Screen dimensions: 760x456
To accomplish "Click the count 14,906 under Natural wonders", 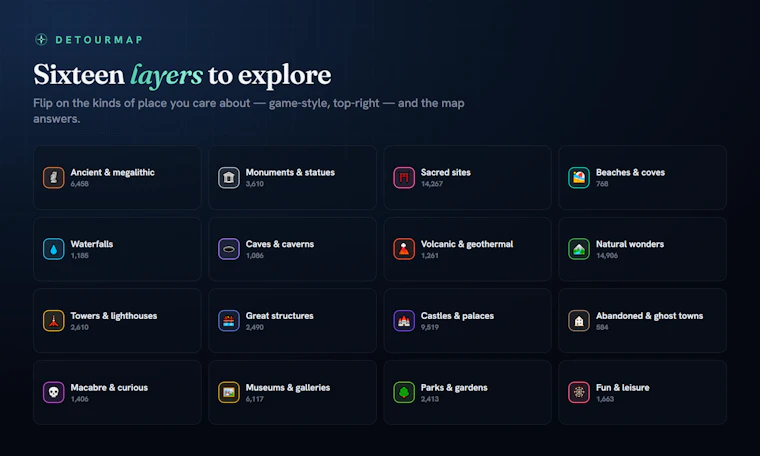I will [606, 256].
